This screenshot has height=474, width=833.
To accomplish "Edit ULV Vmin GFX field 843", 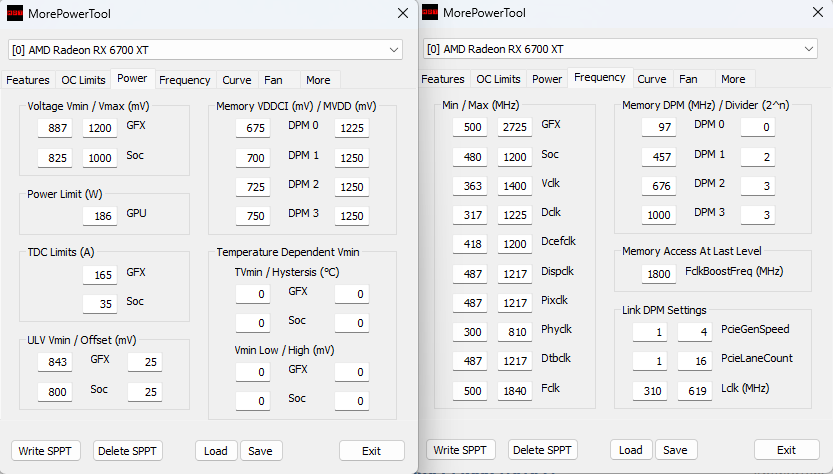I will [x=55, y=362].
